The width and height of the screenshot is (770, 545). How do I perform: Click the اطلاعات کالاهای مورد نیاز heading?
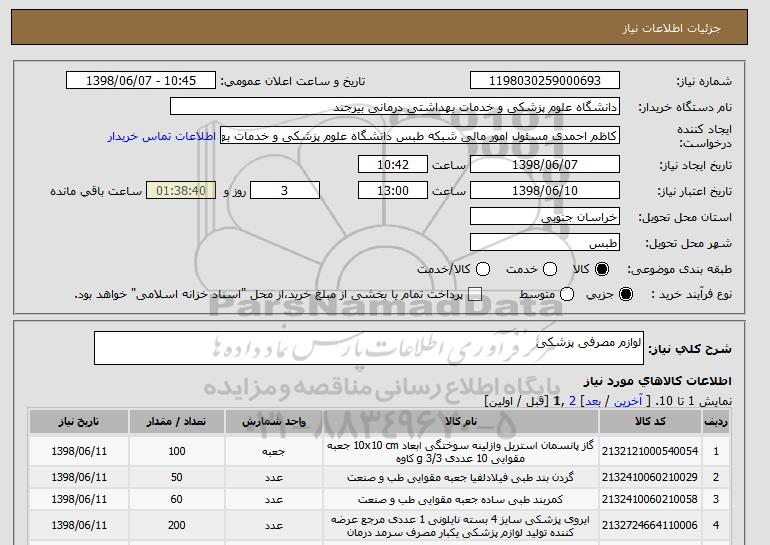coord(658,381)
